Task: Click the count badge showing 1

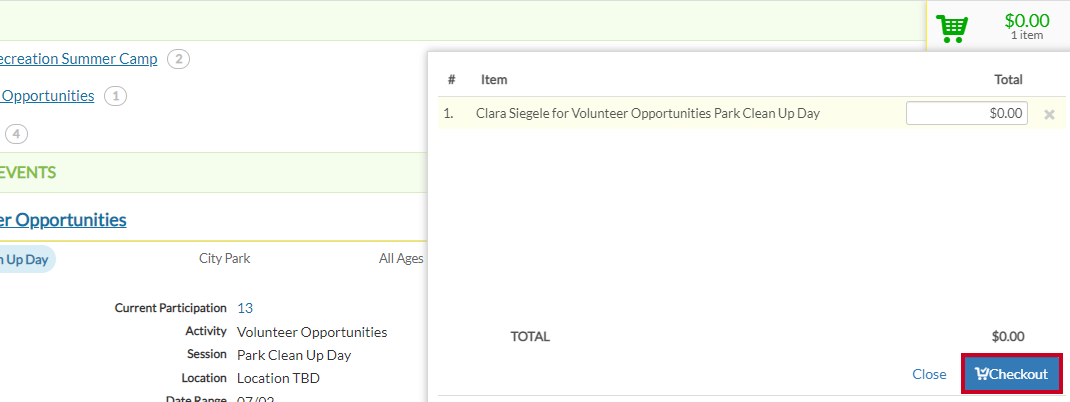Action: coord(115,96)
